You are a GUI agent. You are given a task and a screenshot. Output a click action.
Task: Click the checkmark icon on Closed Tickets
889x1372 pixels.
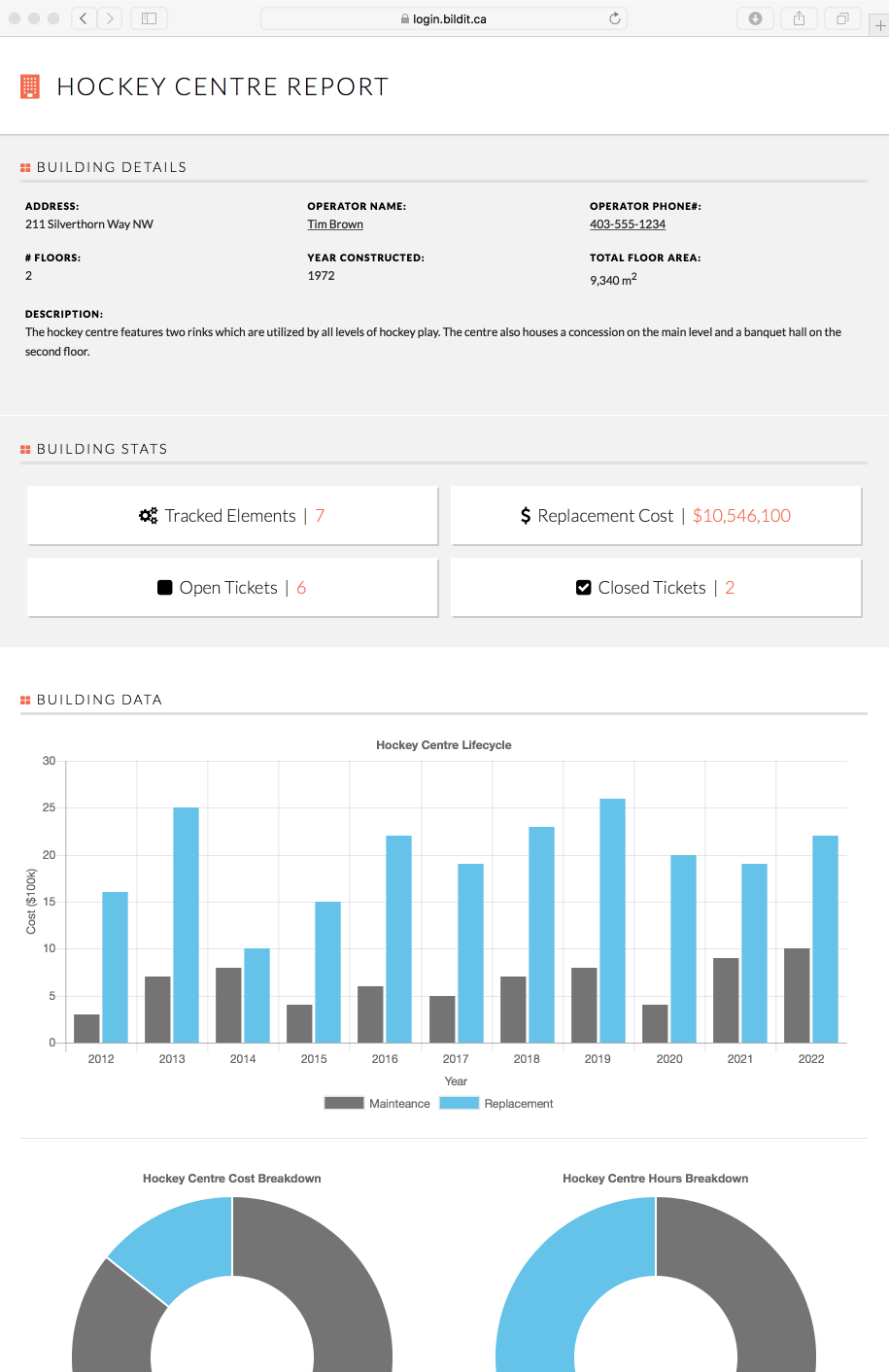tap(584, 588)
